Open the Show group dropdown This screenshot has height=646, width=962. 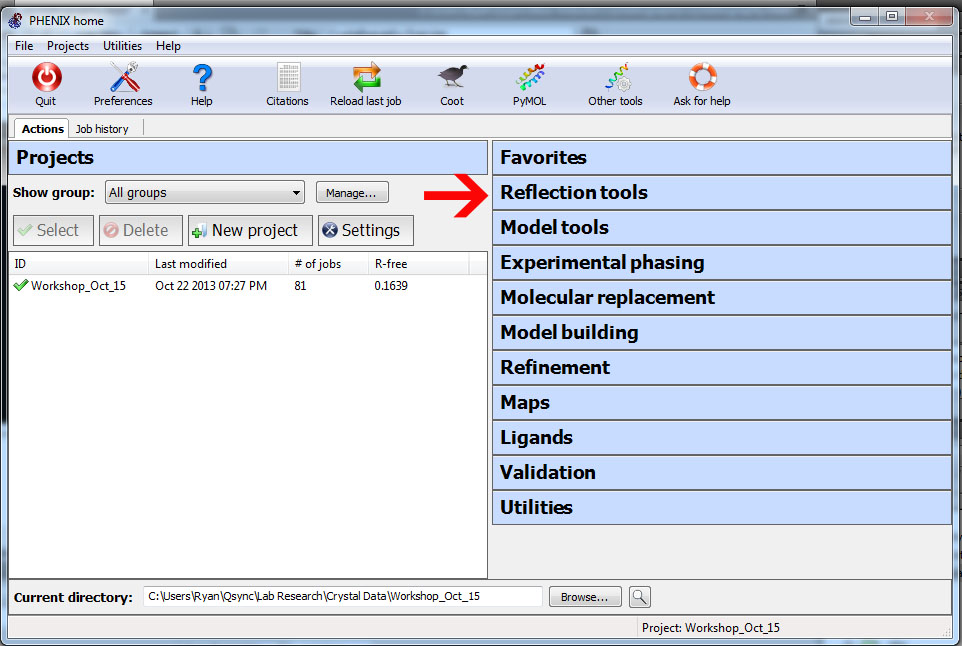click(x=205, y=193)
